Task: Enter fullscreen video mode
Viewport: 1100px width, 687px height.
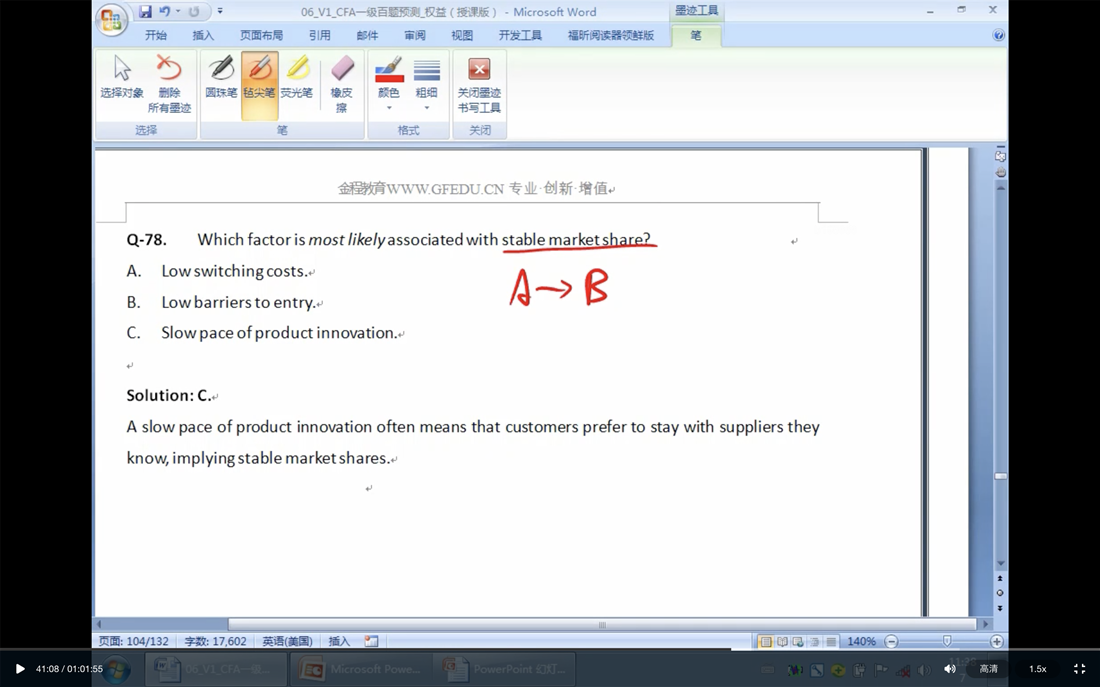Action: click(1080, 669)
